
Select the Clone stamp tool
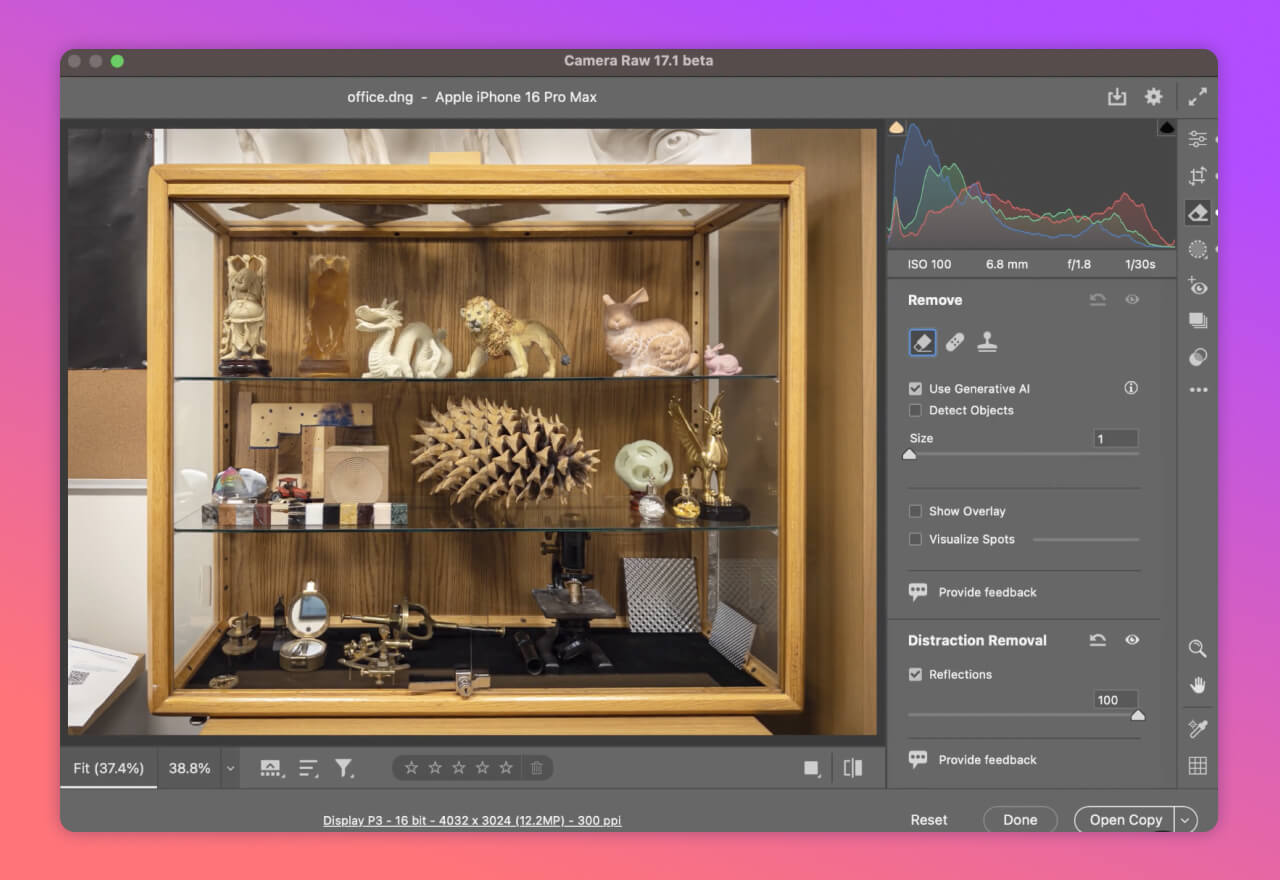[x=989, y=341]
